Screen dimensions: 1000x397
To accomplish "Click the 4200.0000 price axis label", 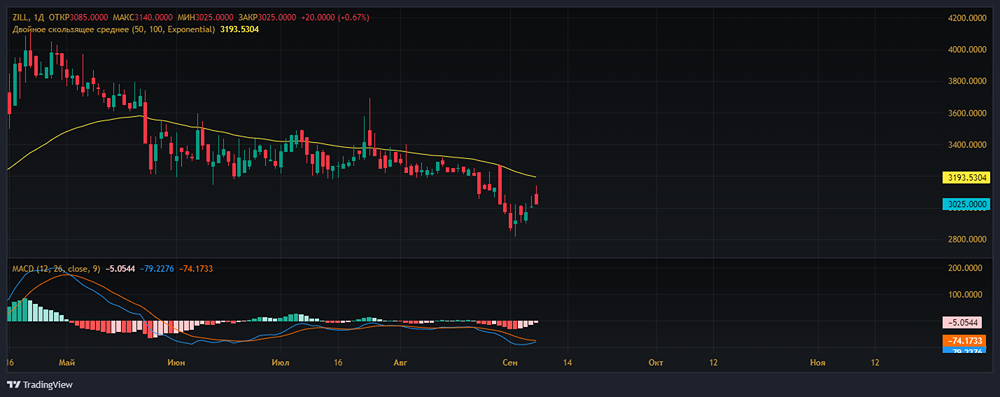I will point(966,18).
